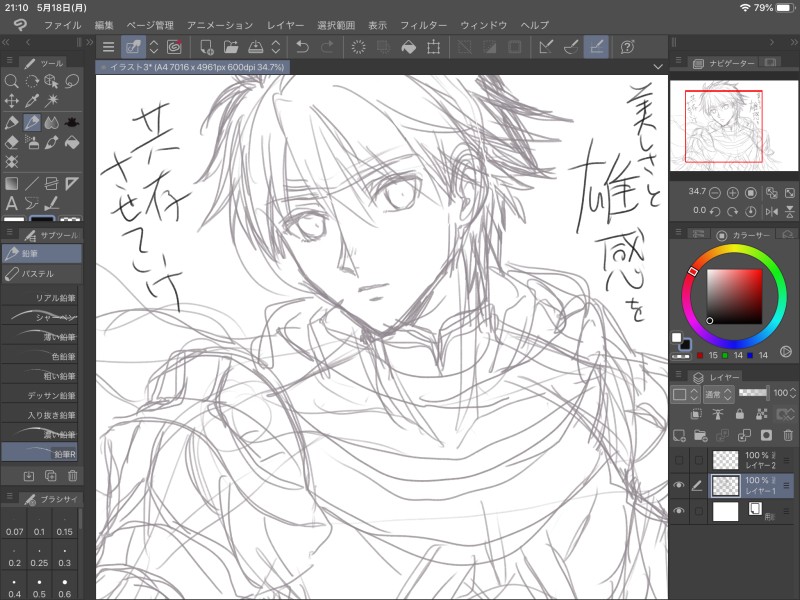Screen dimensions: 800x600
Task: Toggle Set as reference layer lighthouse icon
Action: point(718,414)
